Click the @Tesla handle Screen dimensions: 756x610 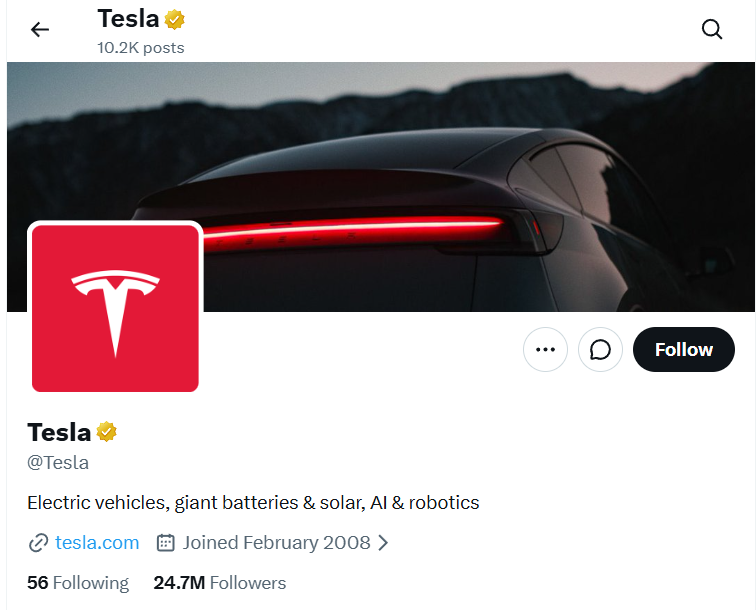coord(58,463)
